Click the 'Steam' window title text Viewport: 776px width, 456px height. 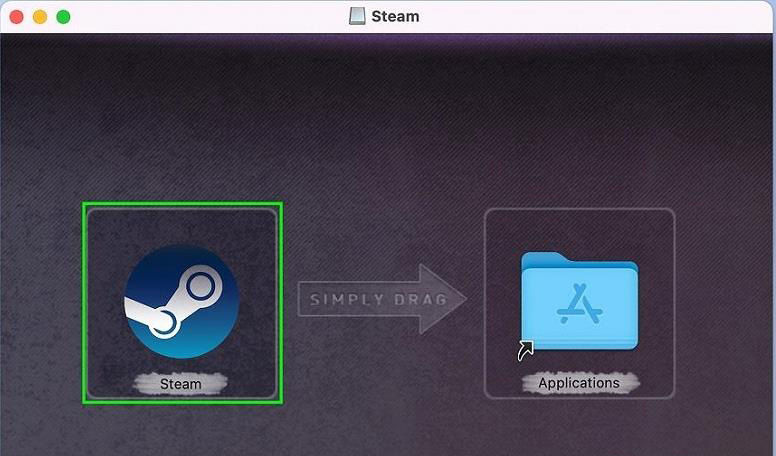point(396,16)
